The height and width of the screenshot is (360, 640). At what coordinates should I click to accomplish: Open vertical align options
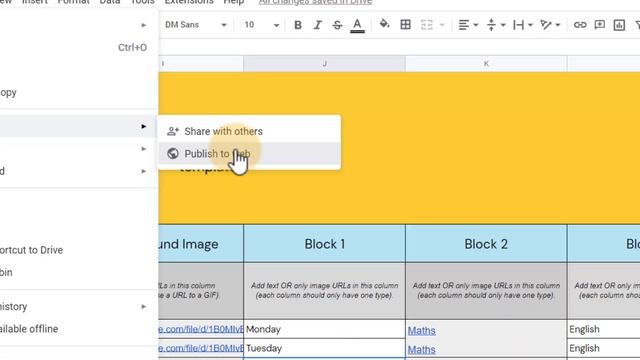tap(496, 25)
